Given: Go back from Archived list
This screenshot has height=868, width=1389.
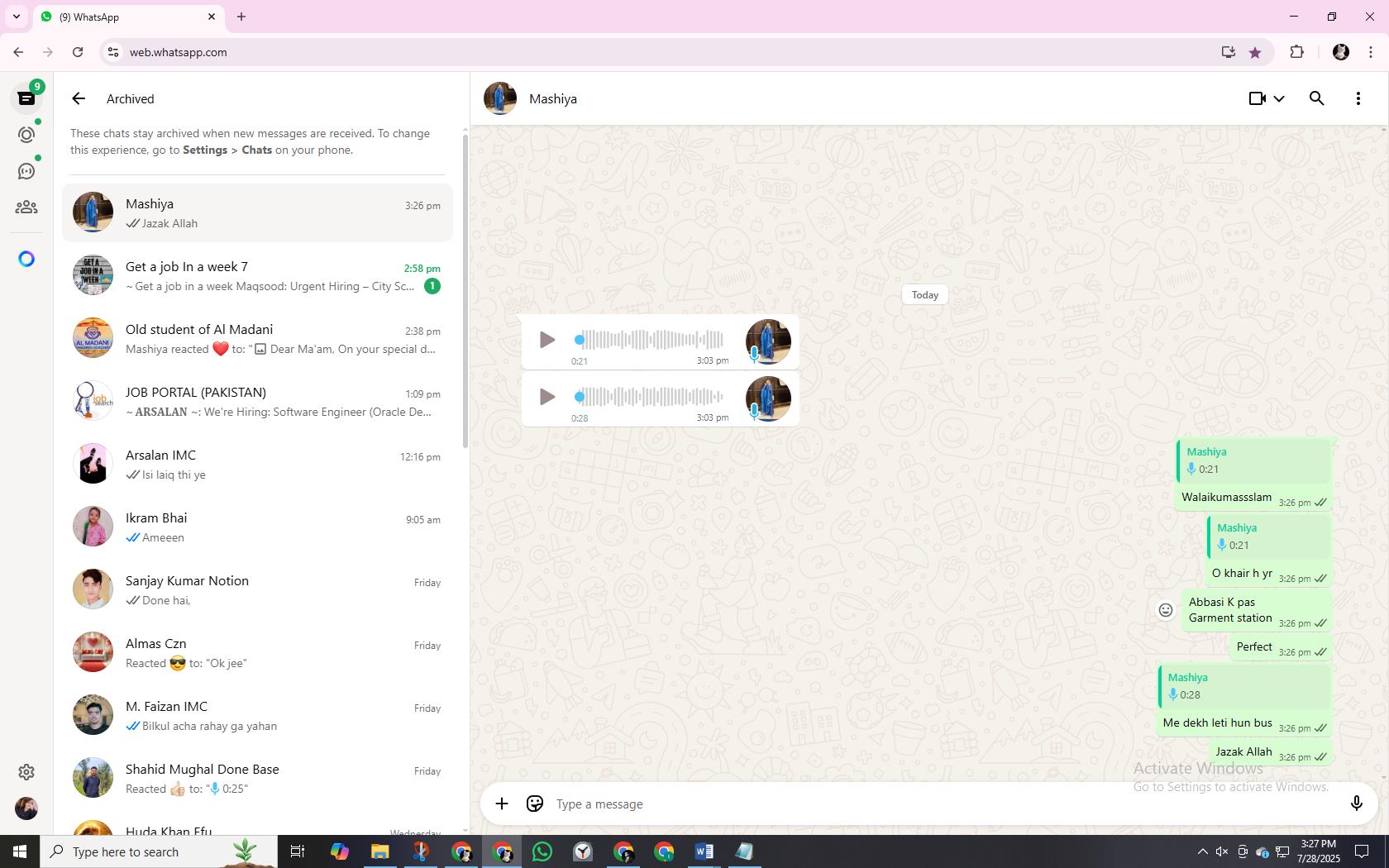Looking at the screenshot, I should click(79, 98).
